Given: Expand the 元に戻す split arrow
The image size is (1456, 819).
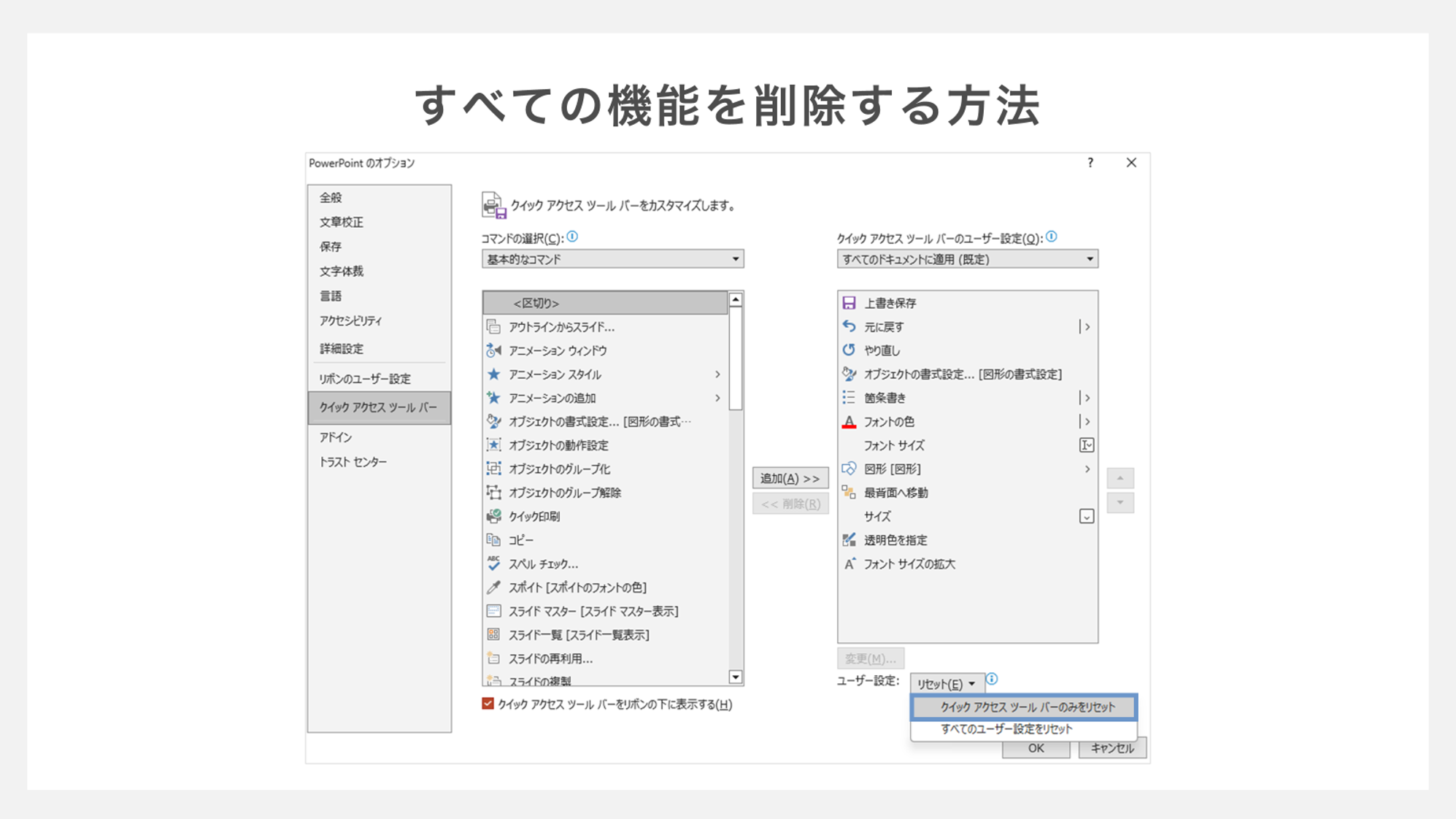Looking at the screenshot, I should point(1087,326).
